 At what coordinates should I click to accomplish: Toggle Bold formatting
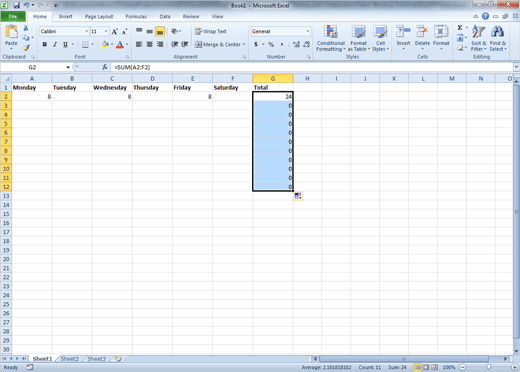click(x=45, y=44)
